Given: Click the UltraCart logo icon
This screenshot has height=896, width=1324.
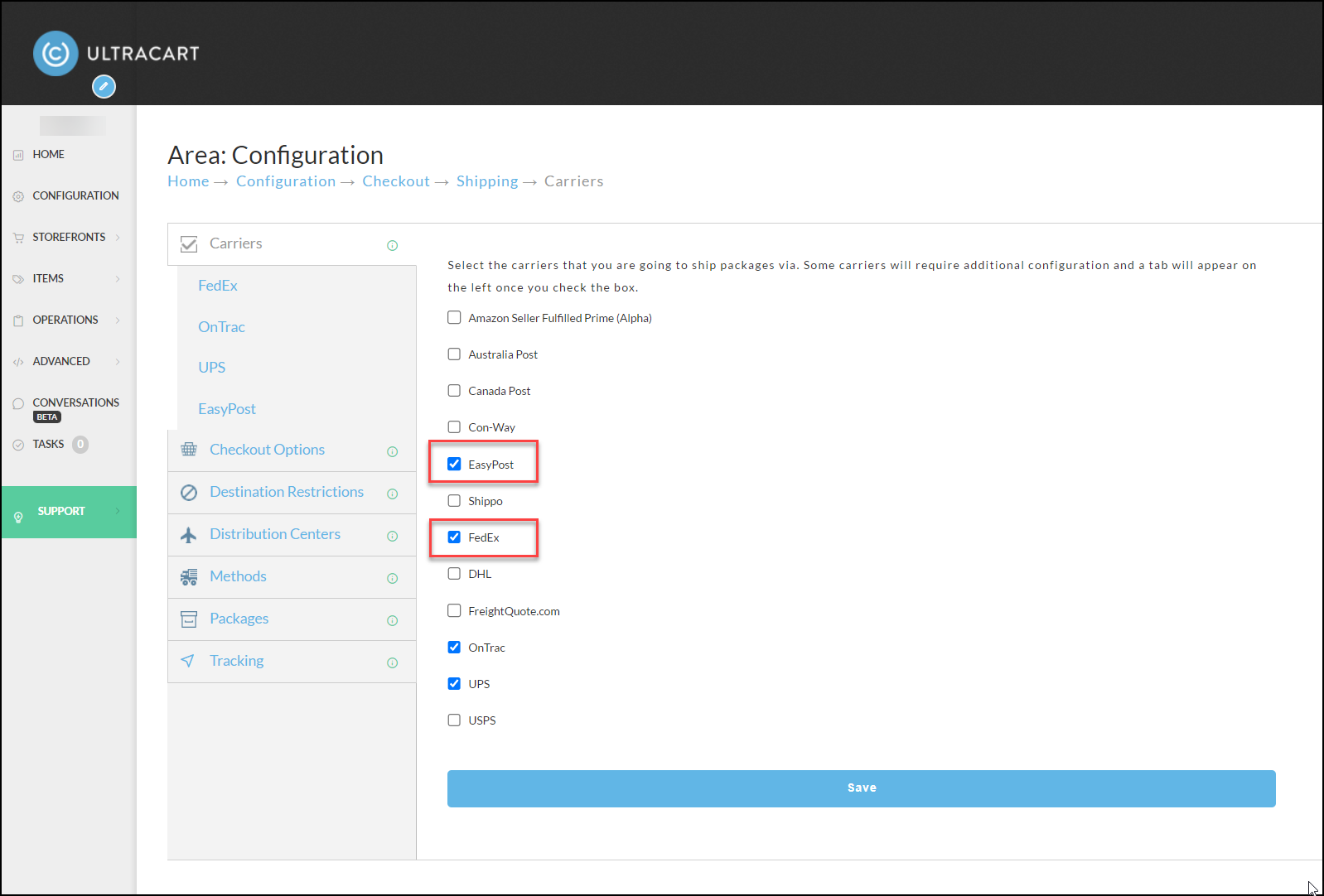Looking at the screenshot, I should point(56,54).
